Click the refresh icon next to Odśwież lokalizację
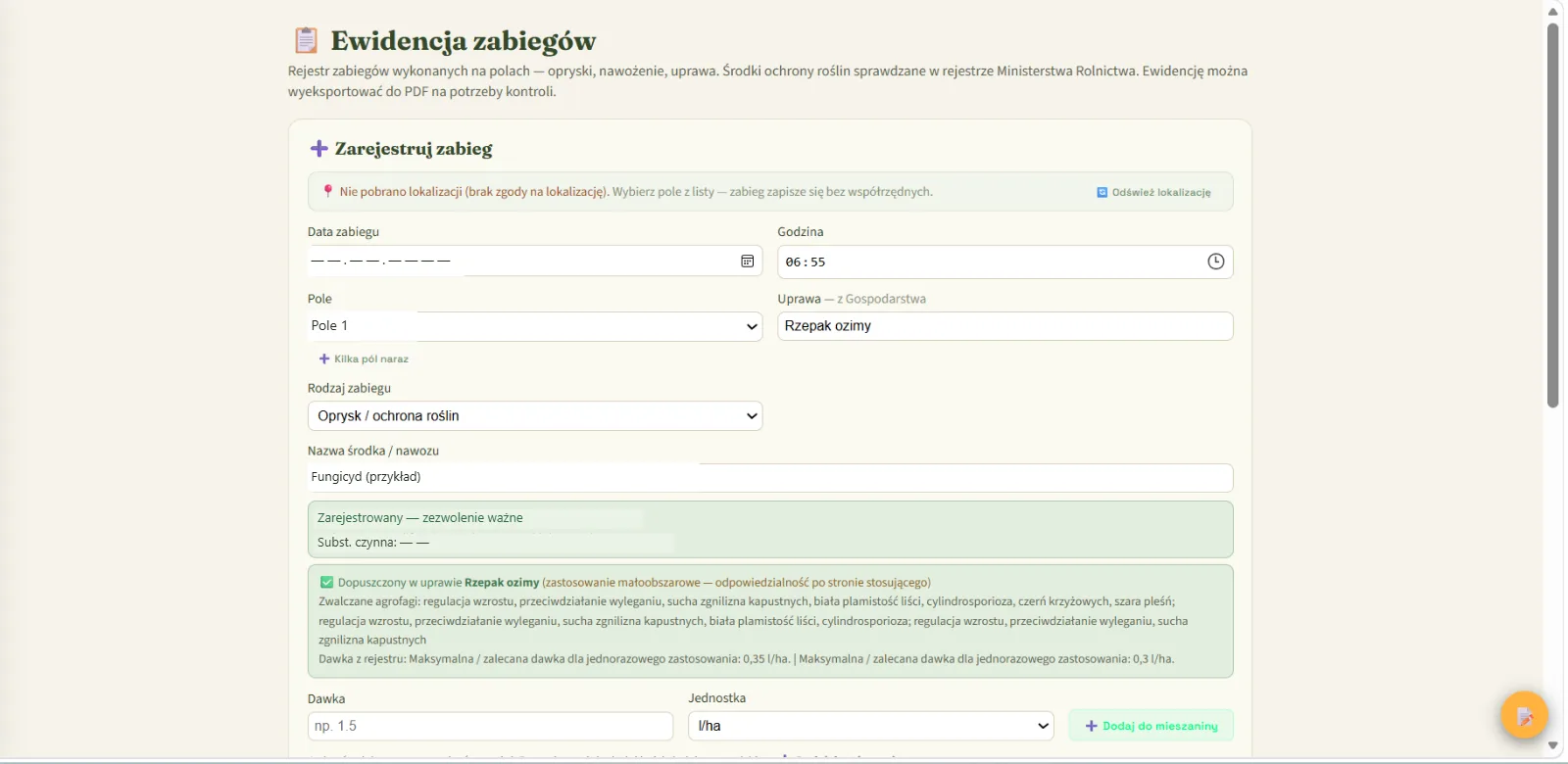This screenshot has width=1568, height=764. tap(1102, 192)
